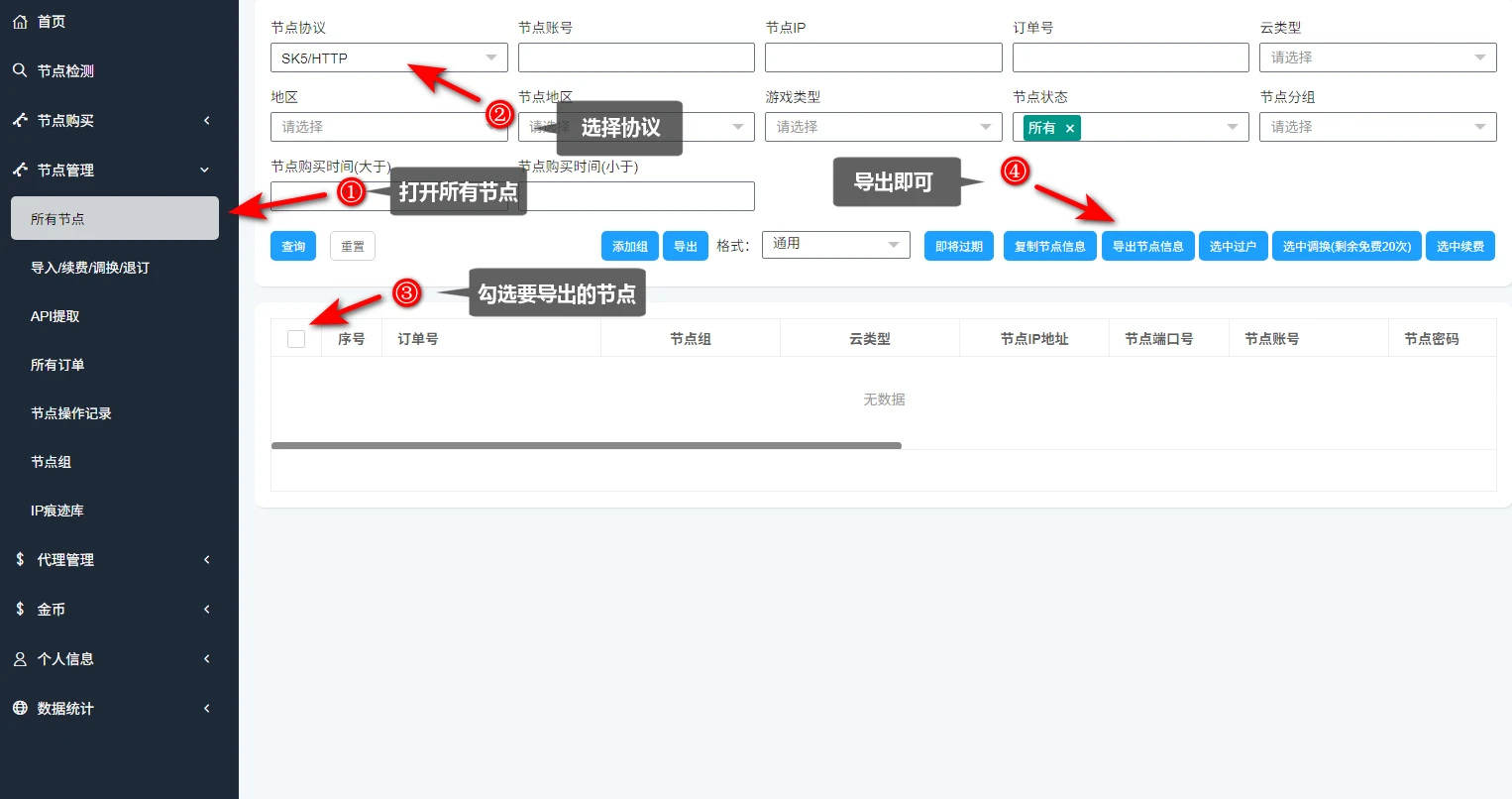
Task: Click the 节点购买 sidebar icon
Action: tap(20, 120)
